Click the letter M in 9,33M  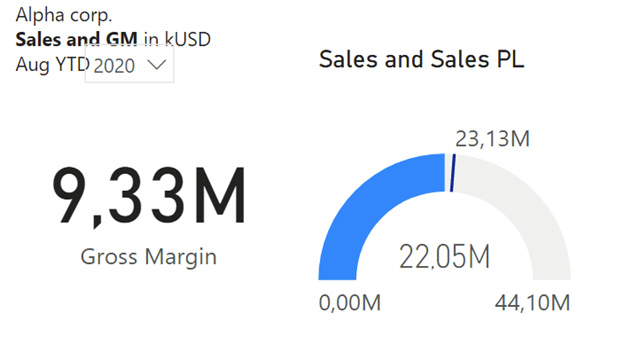tap(217, 195)
